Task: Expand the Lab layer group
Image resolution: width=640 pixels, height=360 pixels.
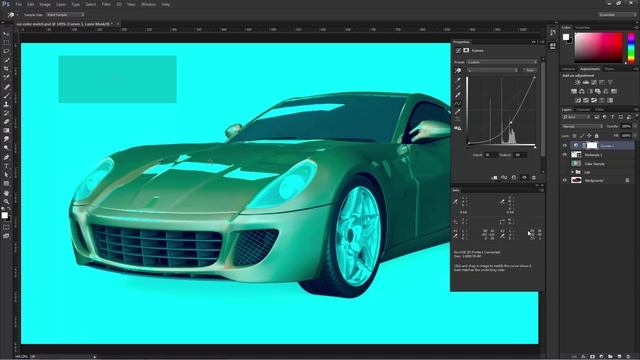Action: pos(573,172)
